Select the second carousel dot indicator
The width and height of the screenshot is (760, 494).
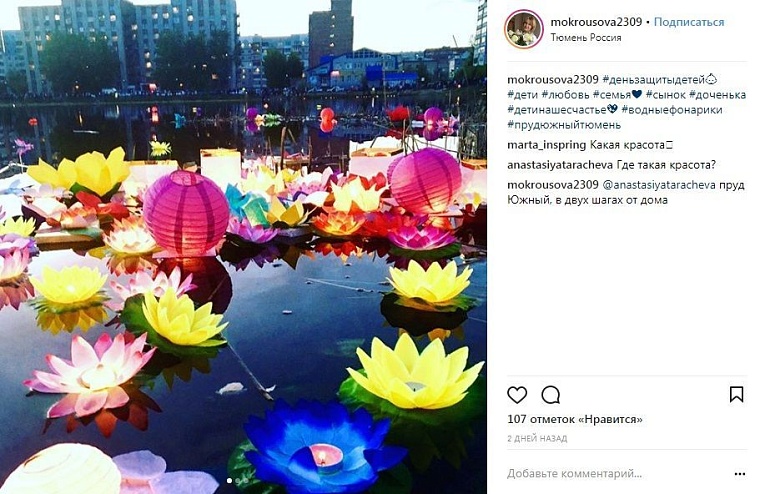tap(237, 481)
